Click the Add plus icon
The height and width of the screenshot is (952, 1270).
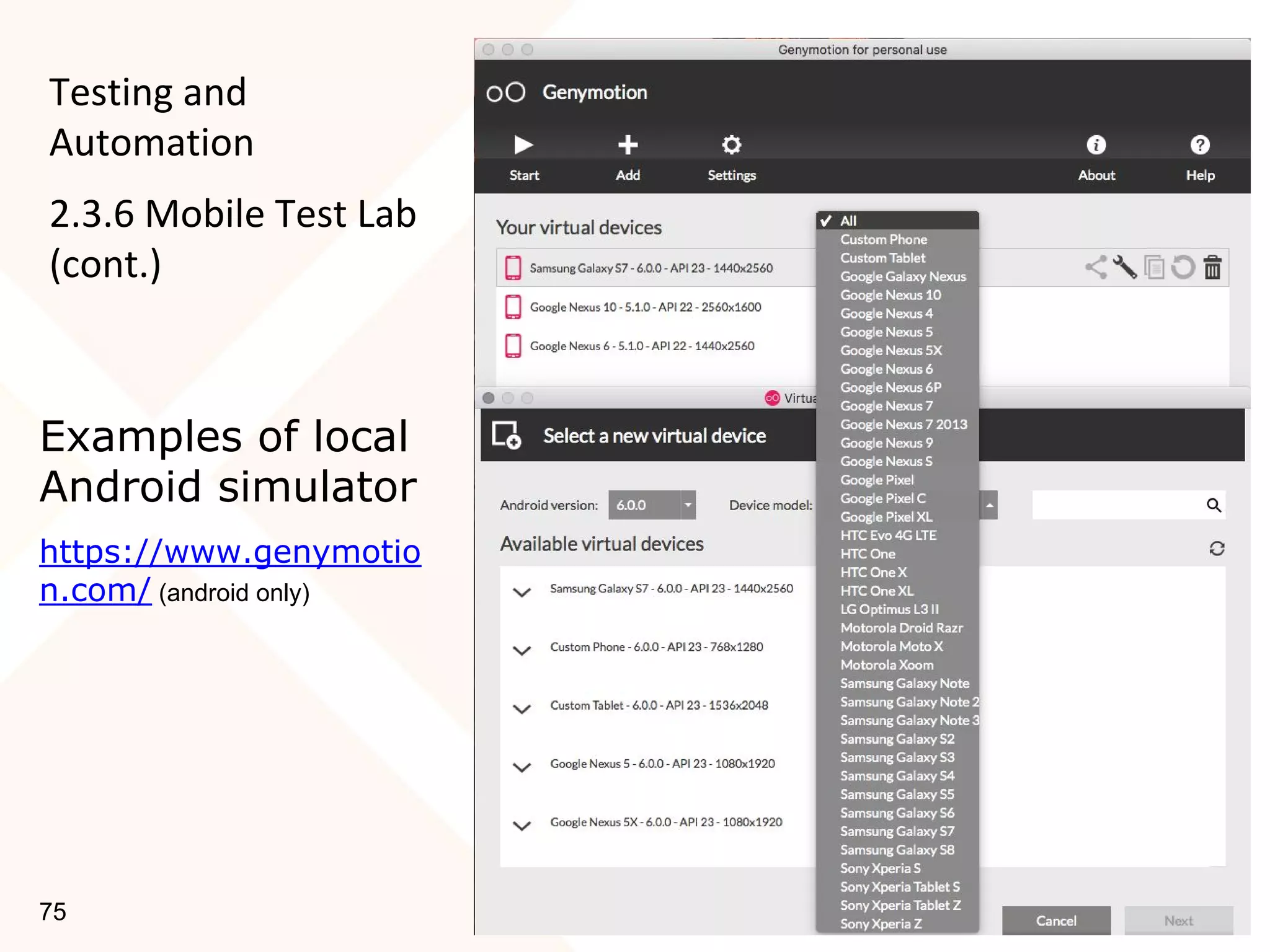tap(628, 145)
